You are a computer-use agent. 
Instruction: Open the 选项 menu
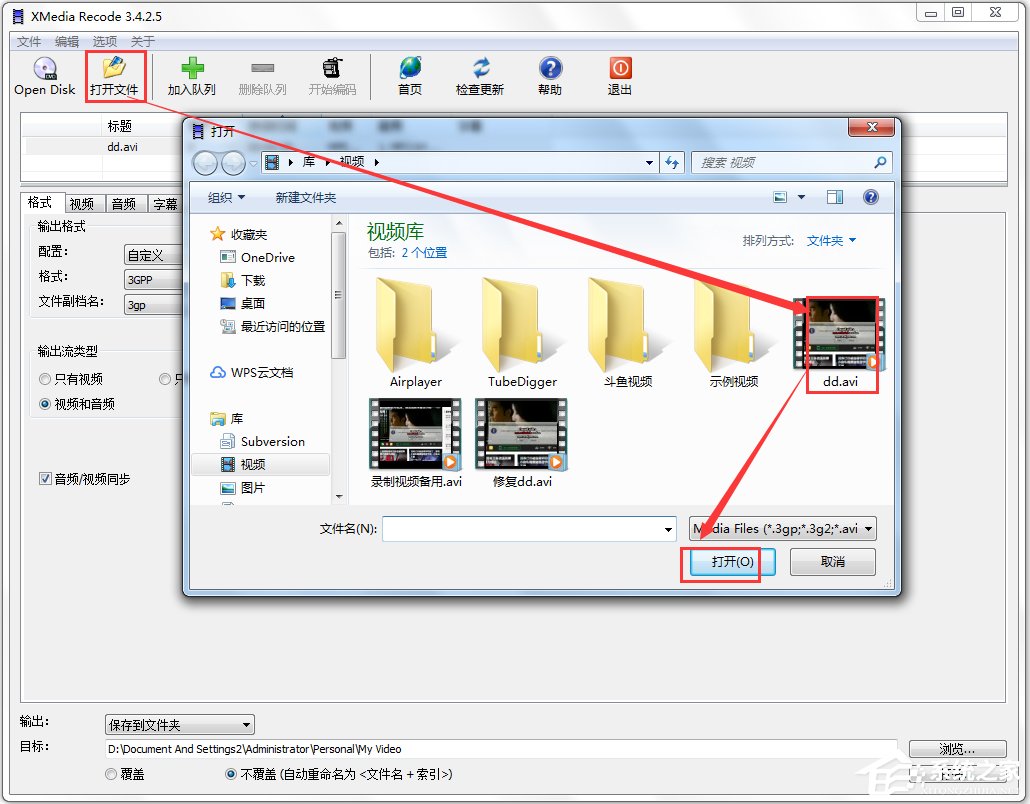coord(104,42)
